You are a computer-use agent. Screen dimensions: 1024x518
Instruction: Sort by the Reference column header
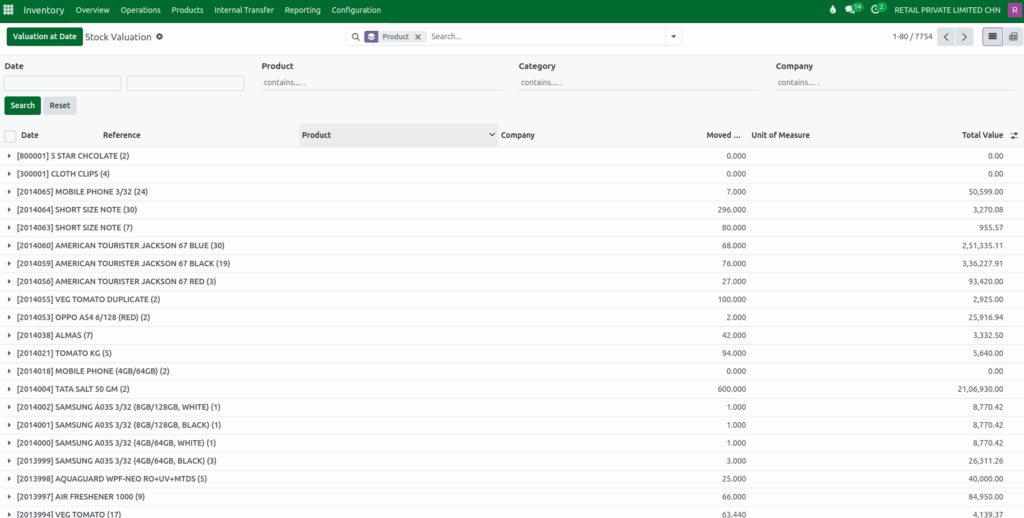click(121, 135)
